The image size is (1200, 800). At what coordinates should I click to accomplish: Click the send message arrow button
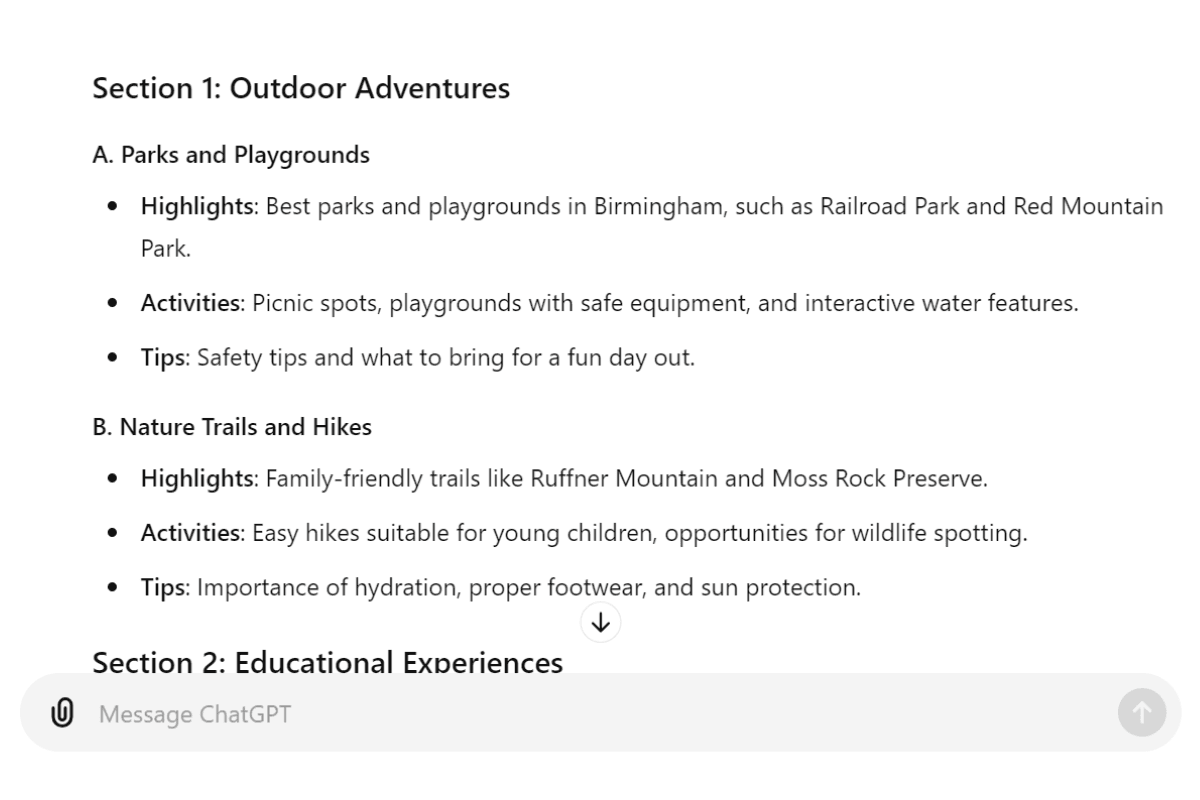1142,713
